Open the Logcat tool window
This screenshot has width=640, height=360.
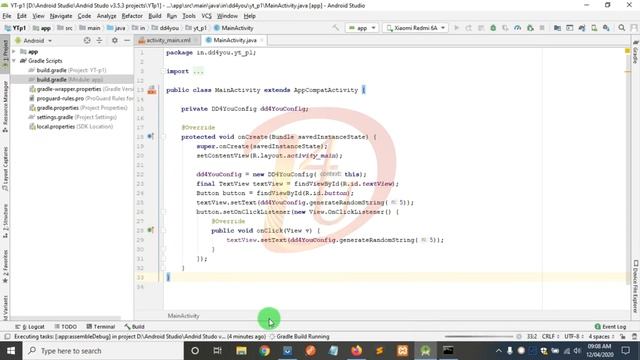[x=30, y=327]
